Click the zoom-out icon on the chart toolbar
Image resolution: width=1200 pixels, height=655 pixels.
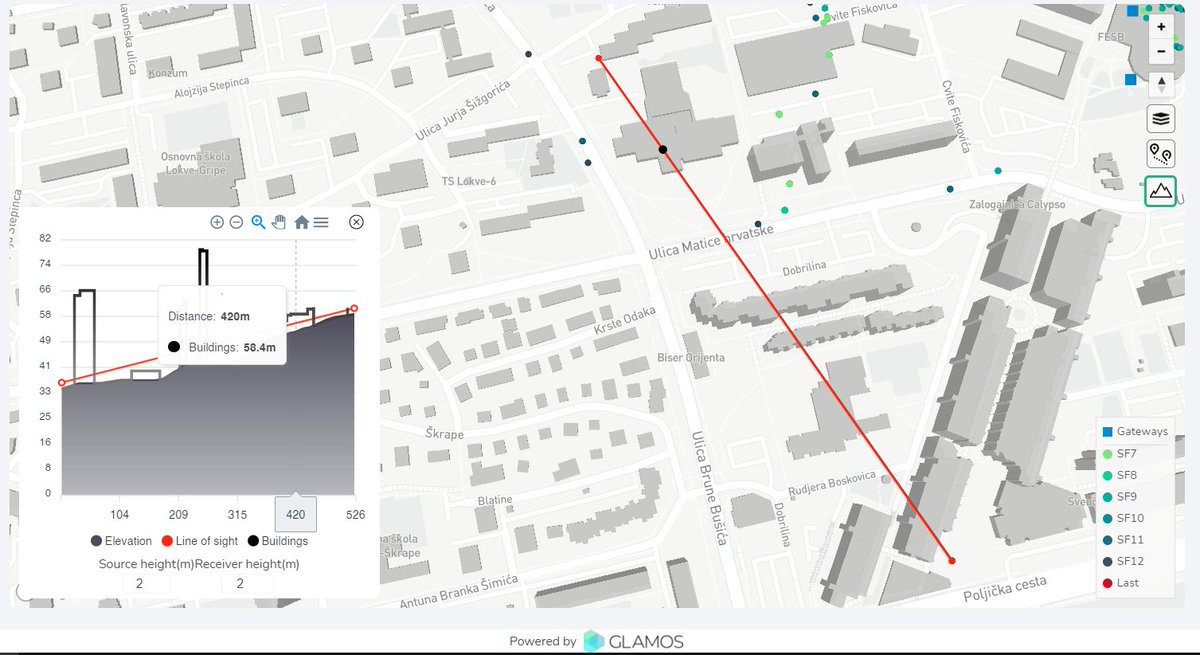(x=236, y=222)
